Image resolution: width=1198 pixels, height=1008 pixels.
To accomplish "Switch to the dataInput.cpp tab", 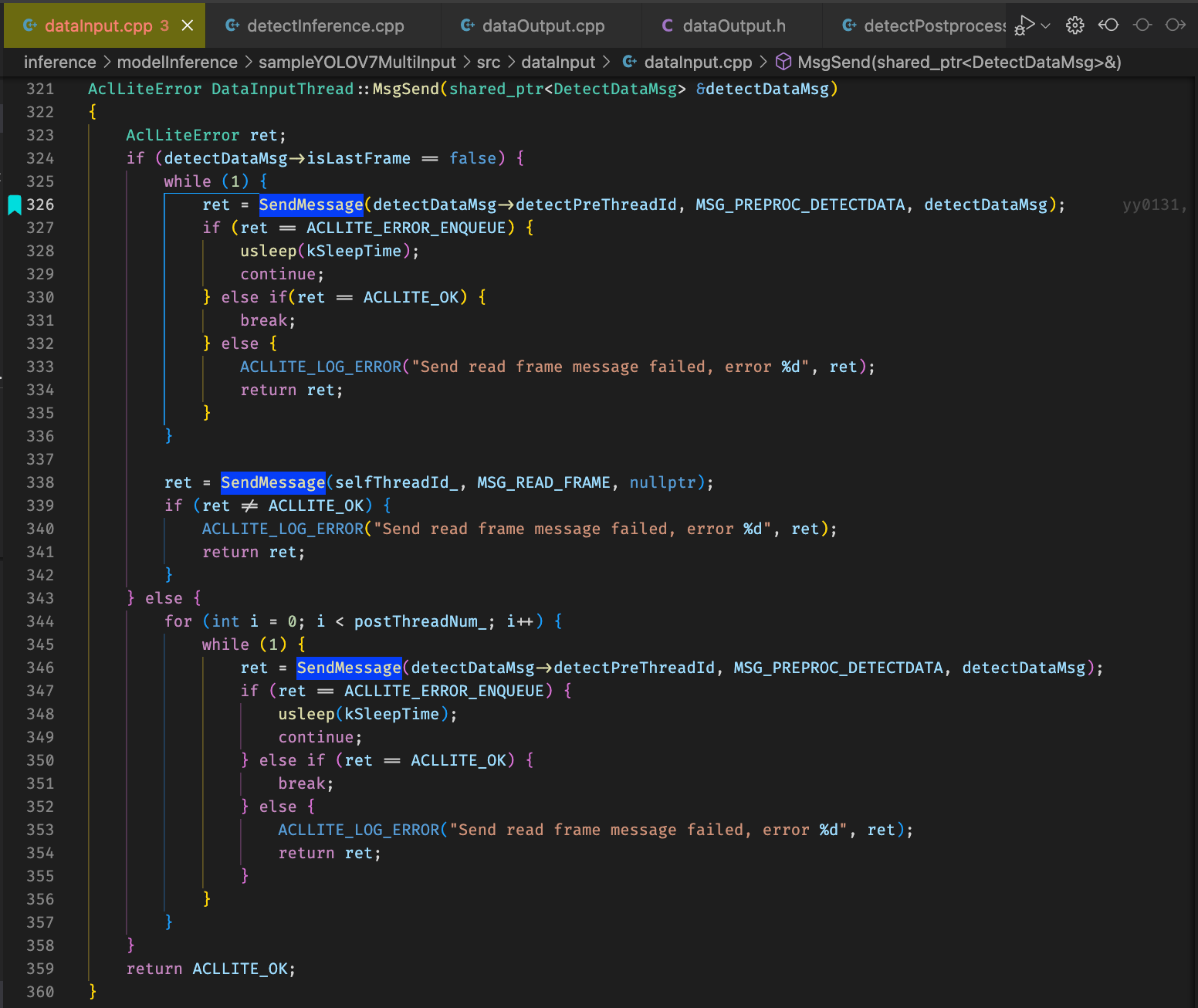I will tap(105, 25).
